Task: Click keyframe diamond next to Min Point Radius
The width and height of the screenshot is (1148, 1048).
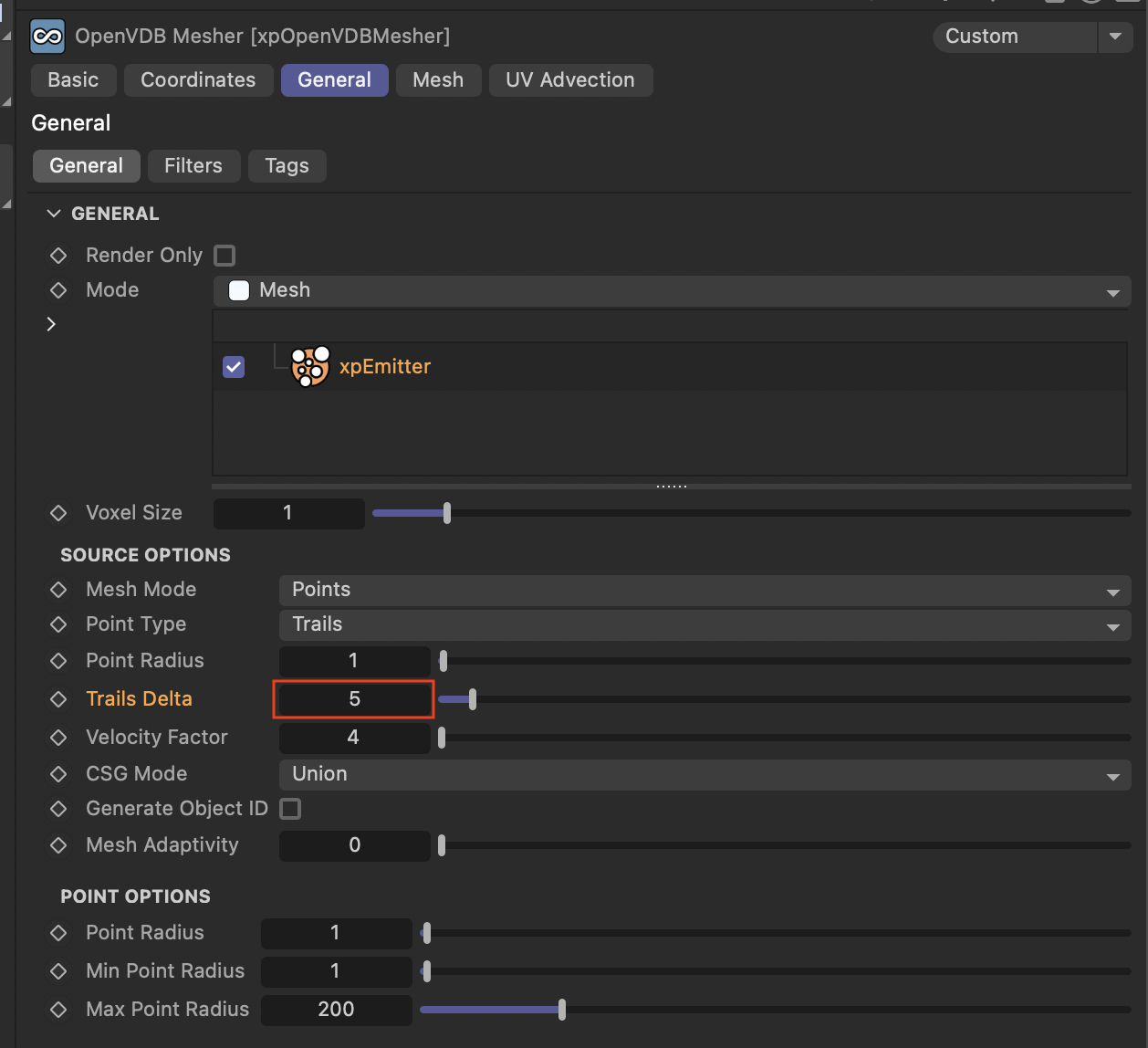Action: (58, 971)
